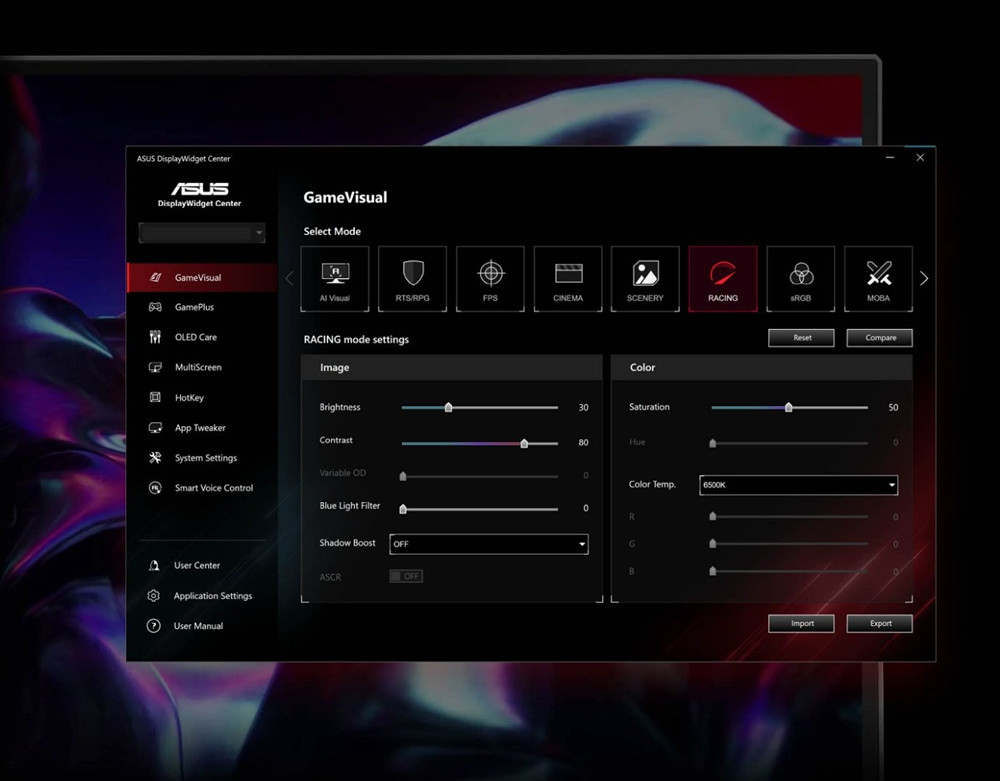Close the DisplayWidget Center window

coord(920,157)
